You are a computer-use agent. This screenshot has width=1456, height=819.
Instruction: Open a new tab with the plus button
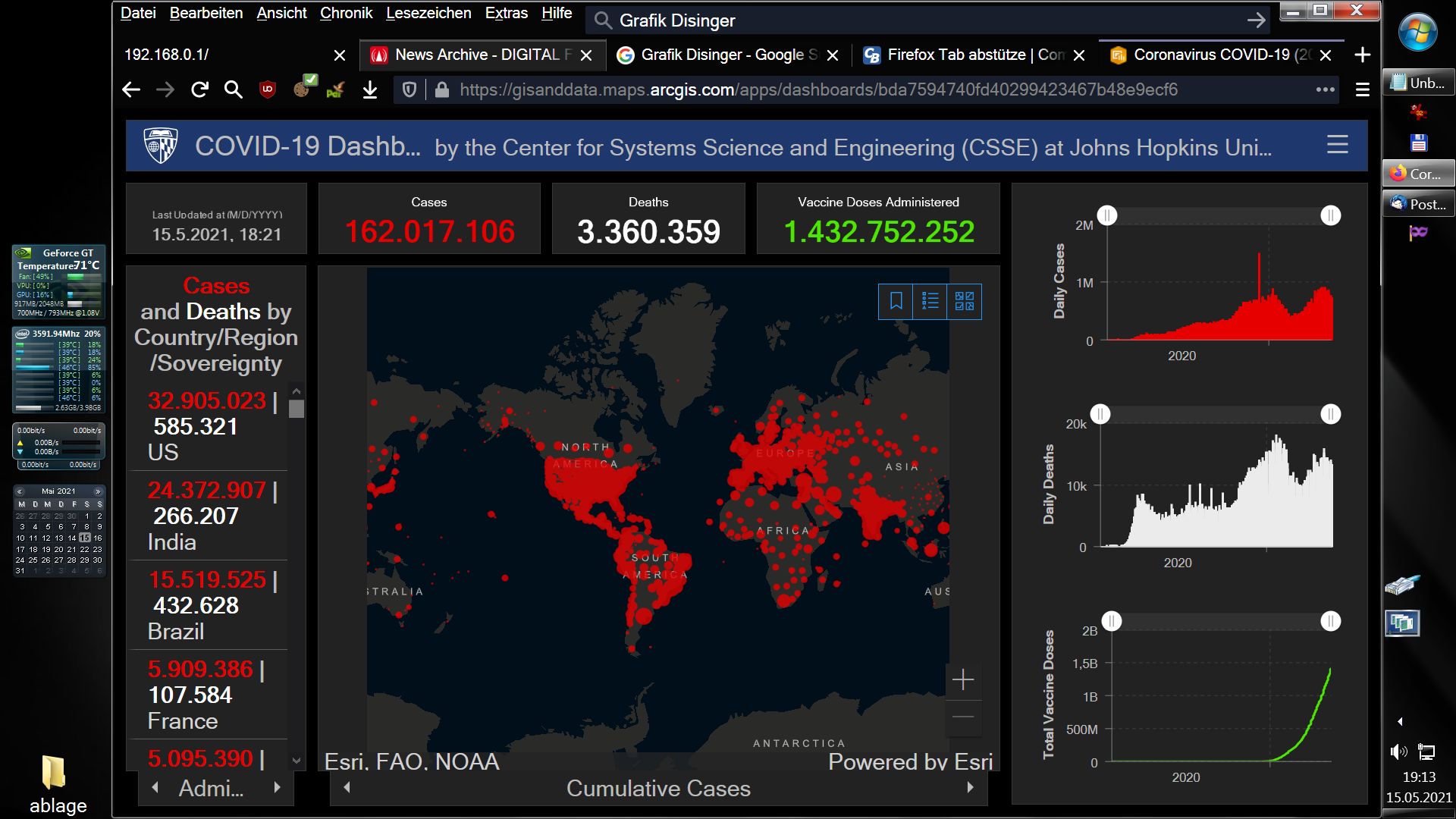(1363, 55)
